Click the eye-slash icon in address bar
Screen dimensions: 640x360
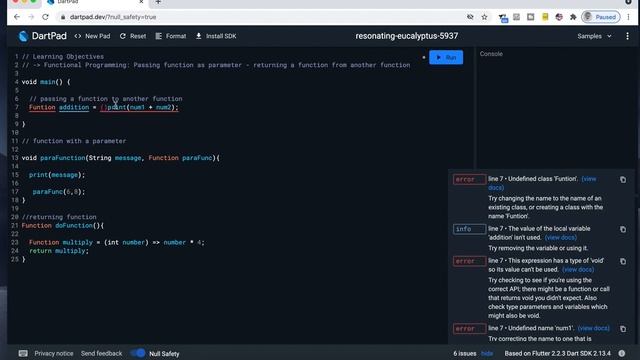click(x=470, y=17)
